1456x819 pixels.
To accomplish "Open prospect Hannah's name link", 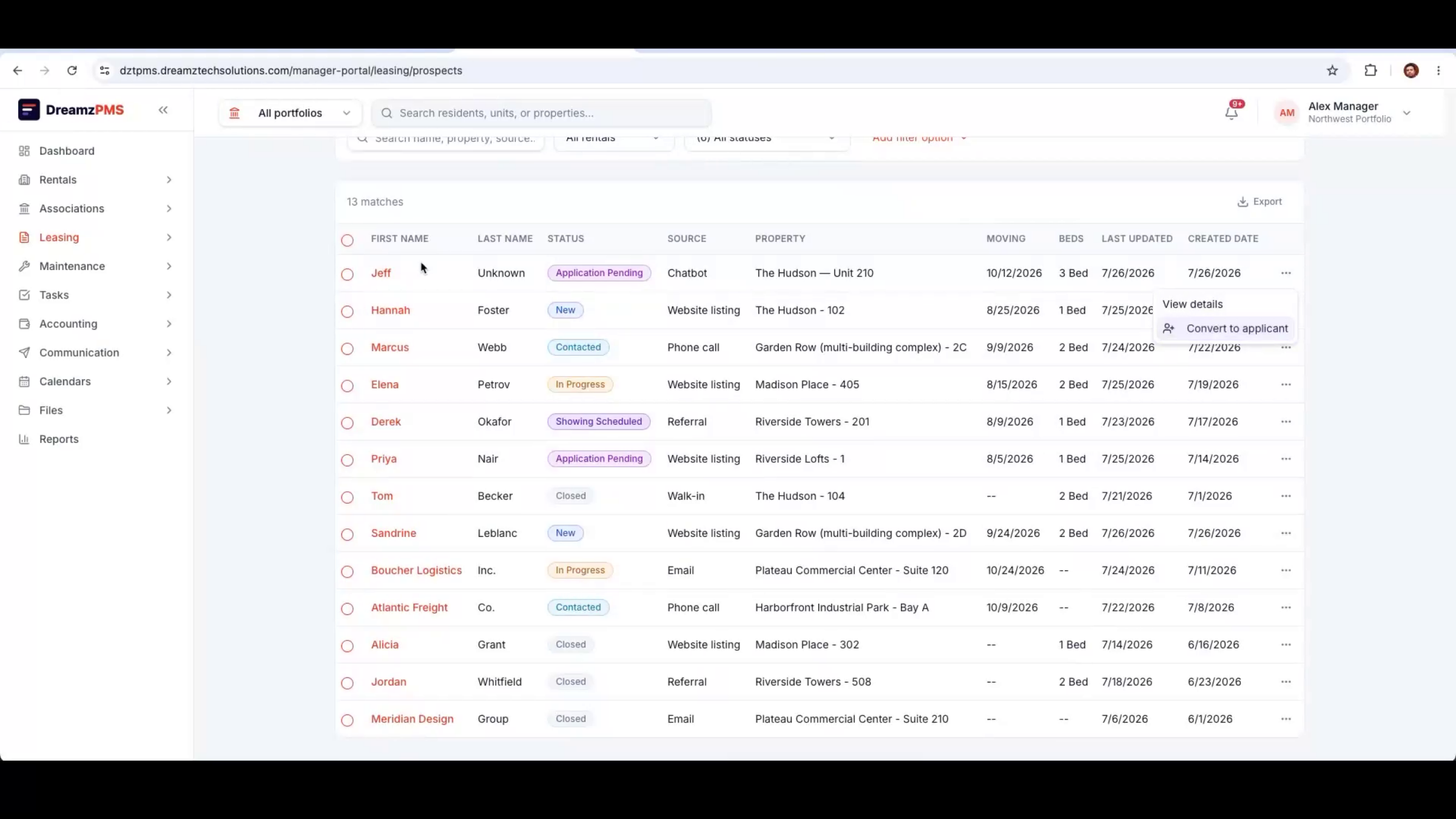I will [x=390, y=310].
